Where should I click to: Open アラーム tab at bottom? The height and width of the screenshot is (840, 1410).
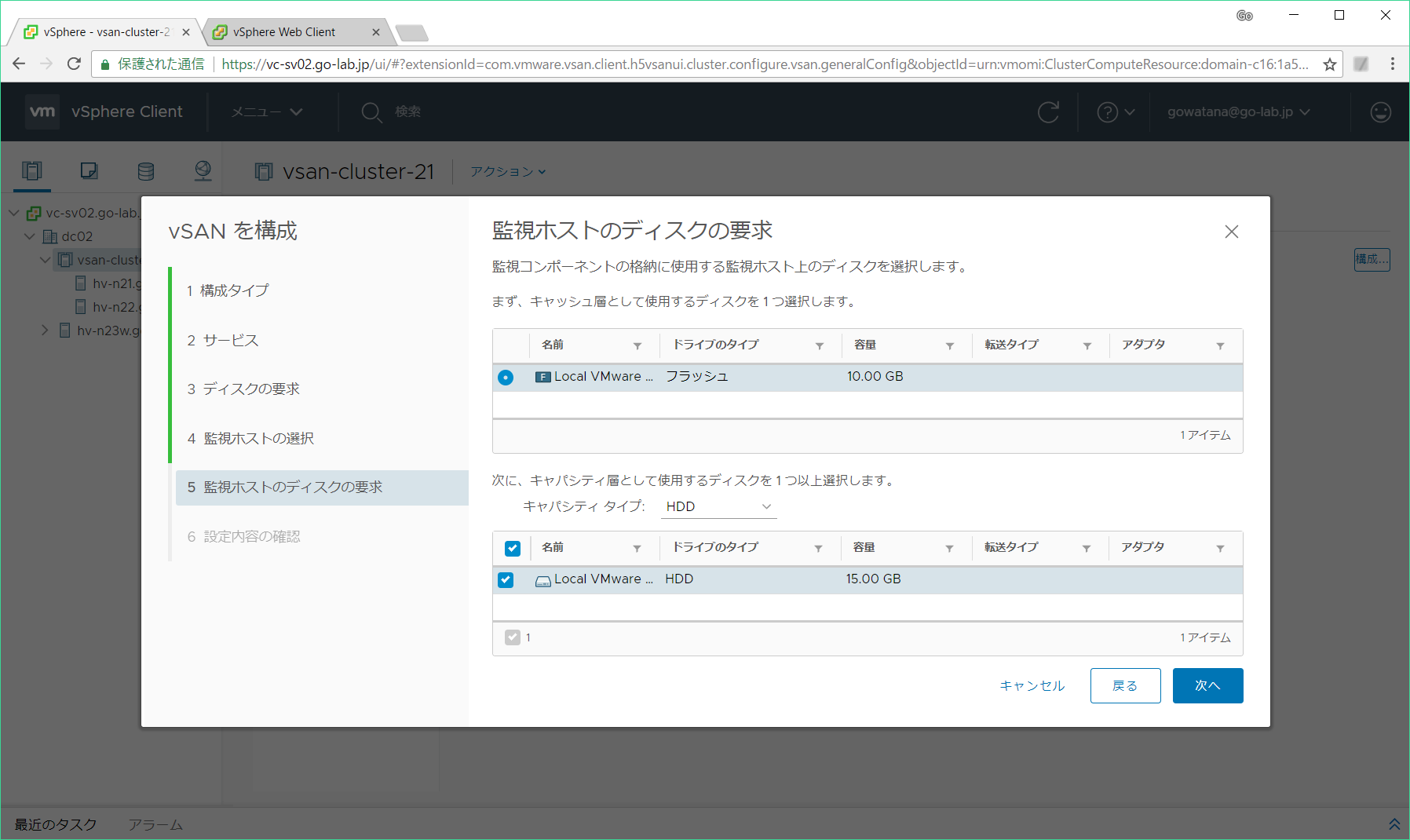[155, 824]
